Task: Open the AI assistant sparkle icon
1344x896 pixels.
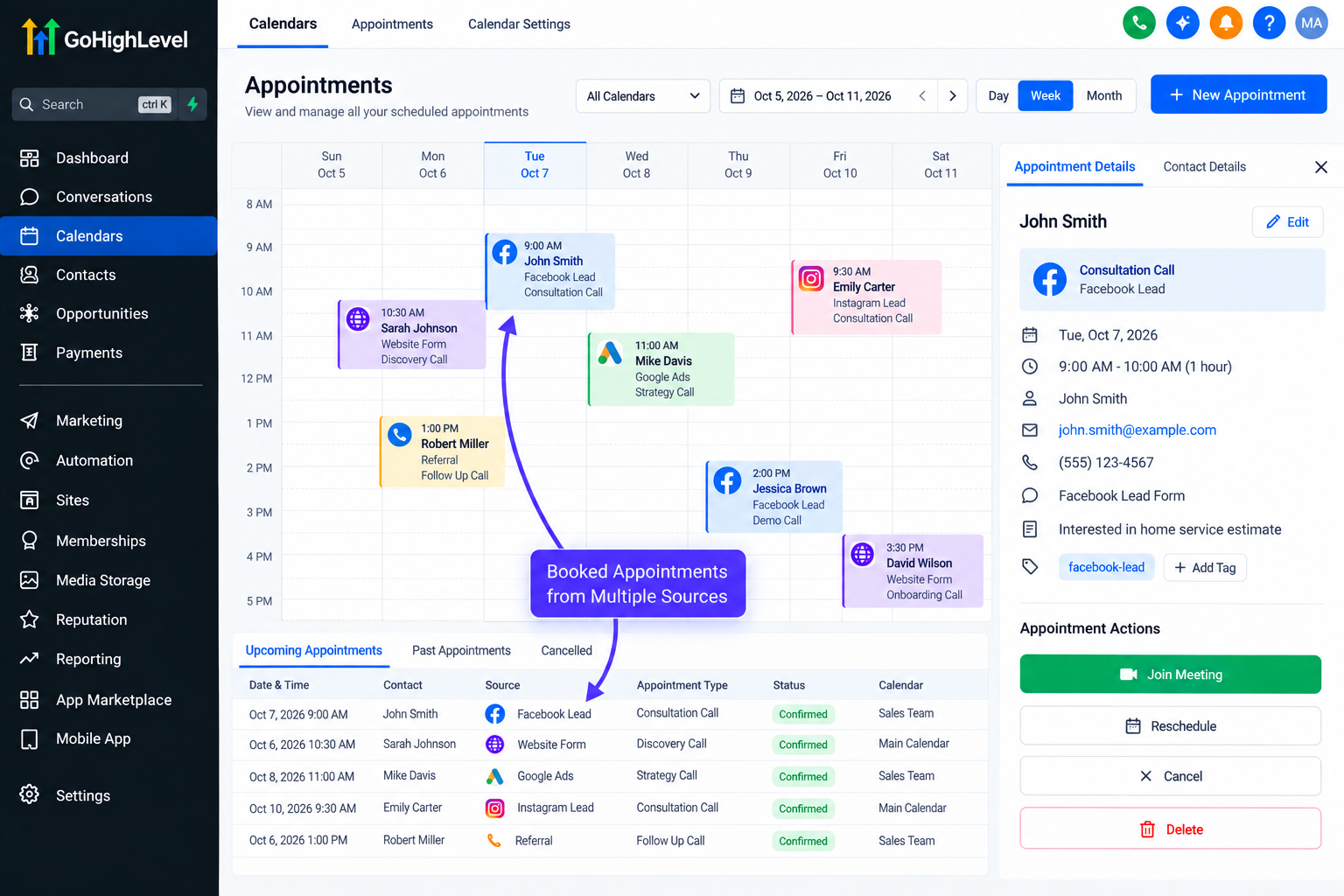Action: [1182, 24]
